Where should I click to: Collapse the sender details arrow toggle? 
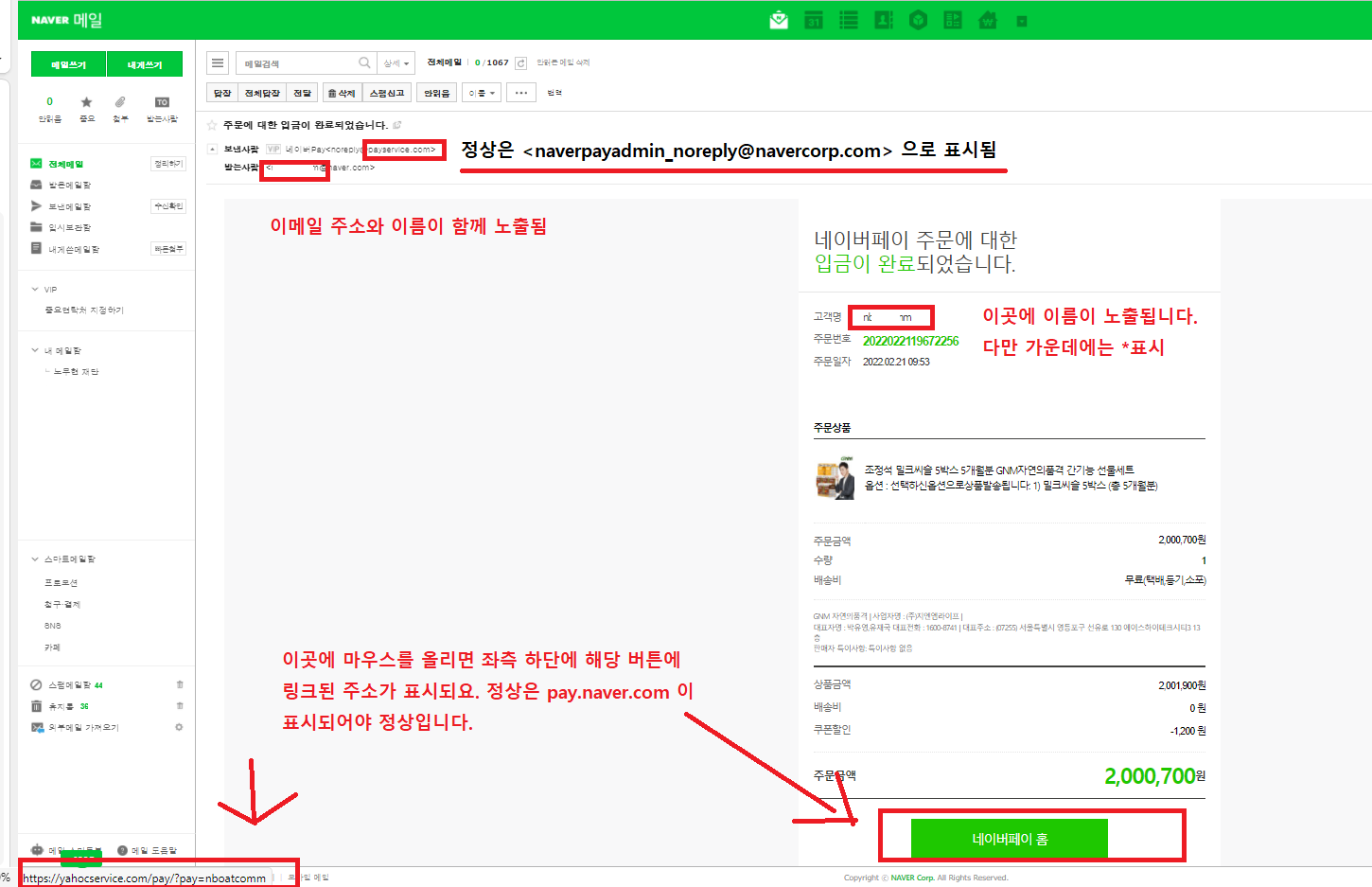pyautogui.click(x=213, y=149)
